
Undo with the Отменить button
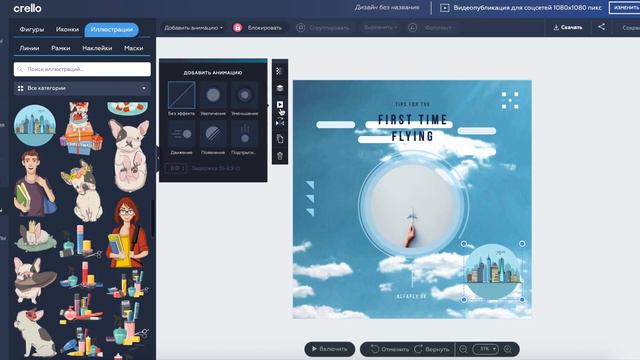pyautogui.click(x=390, y=349)
